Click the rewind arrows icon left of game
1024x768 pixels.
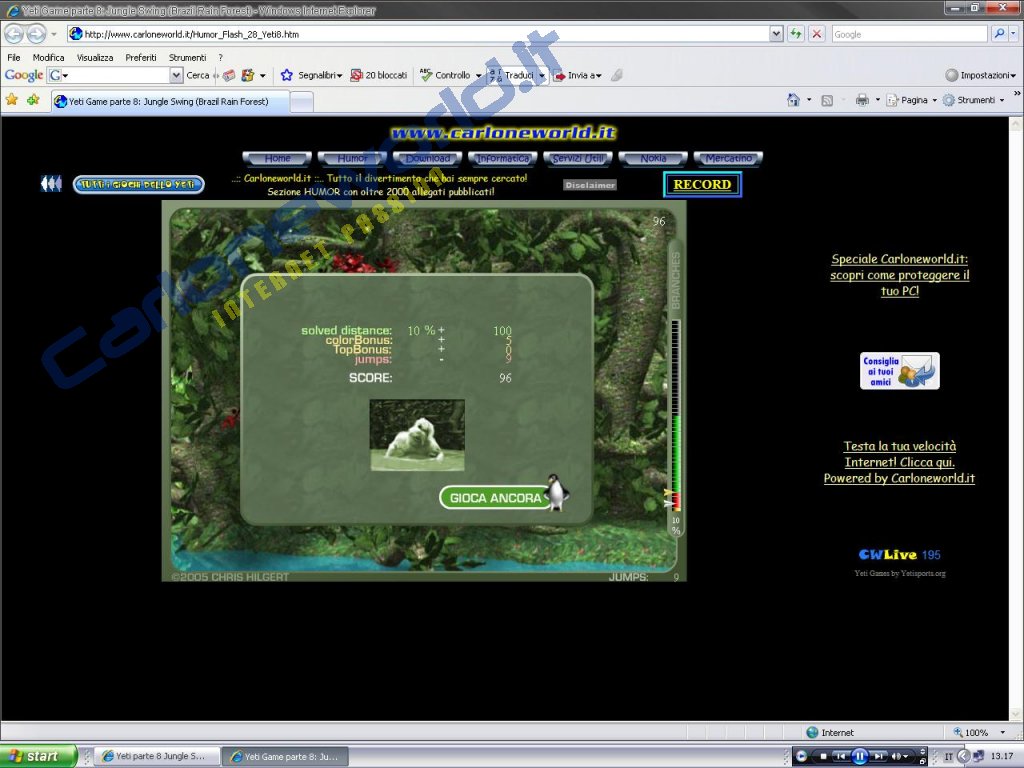tap(51, 184)
